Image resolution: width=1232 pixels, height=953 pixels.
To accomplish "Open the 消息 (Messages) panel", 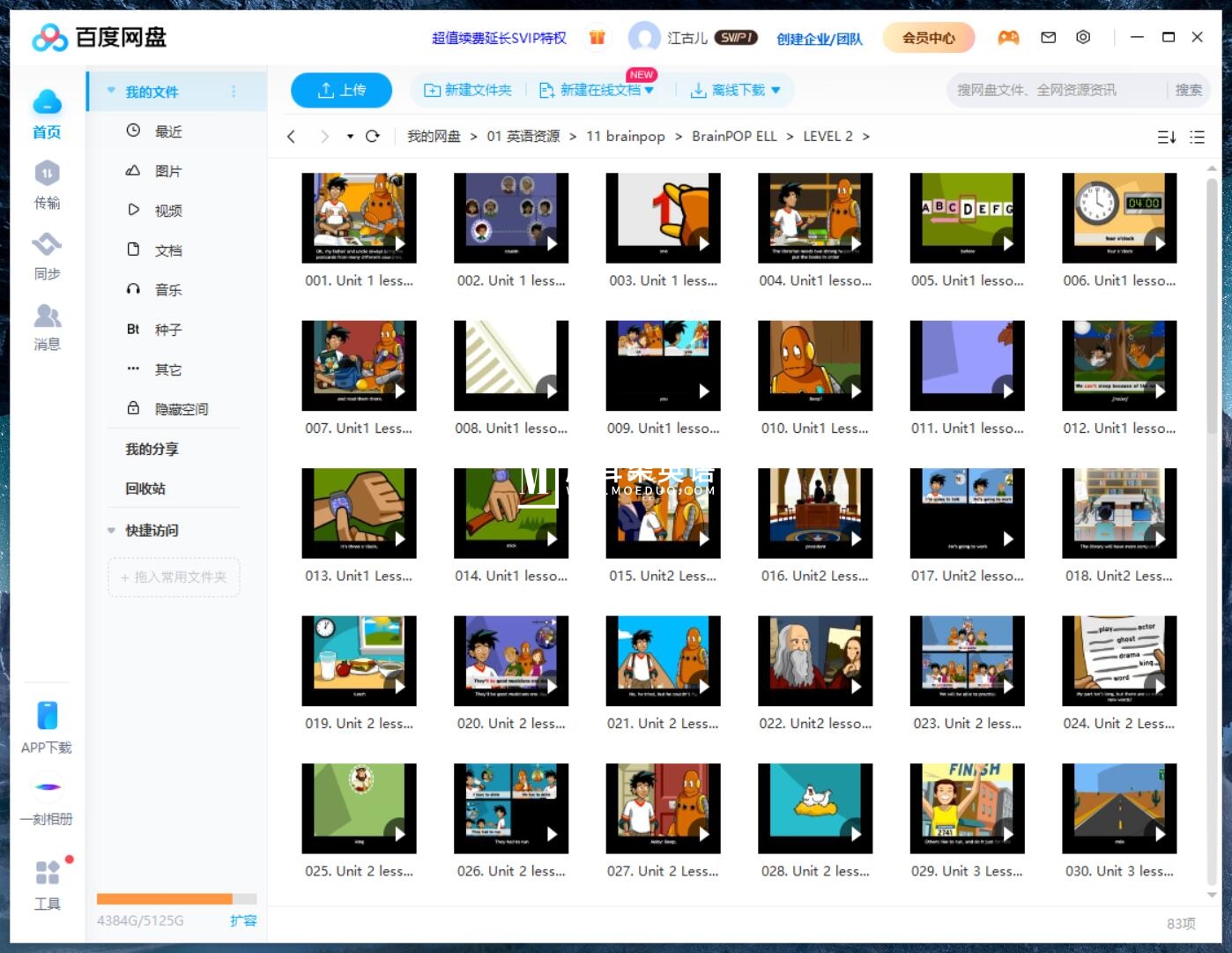I will point(48,328).
